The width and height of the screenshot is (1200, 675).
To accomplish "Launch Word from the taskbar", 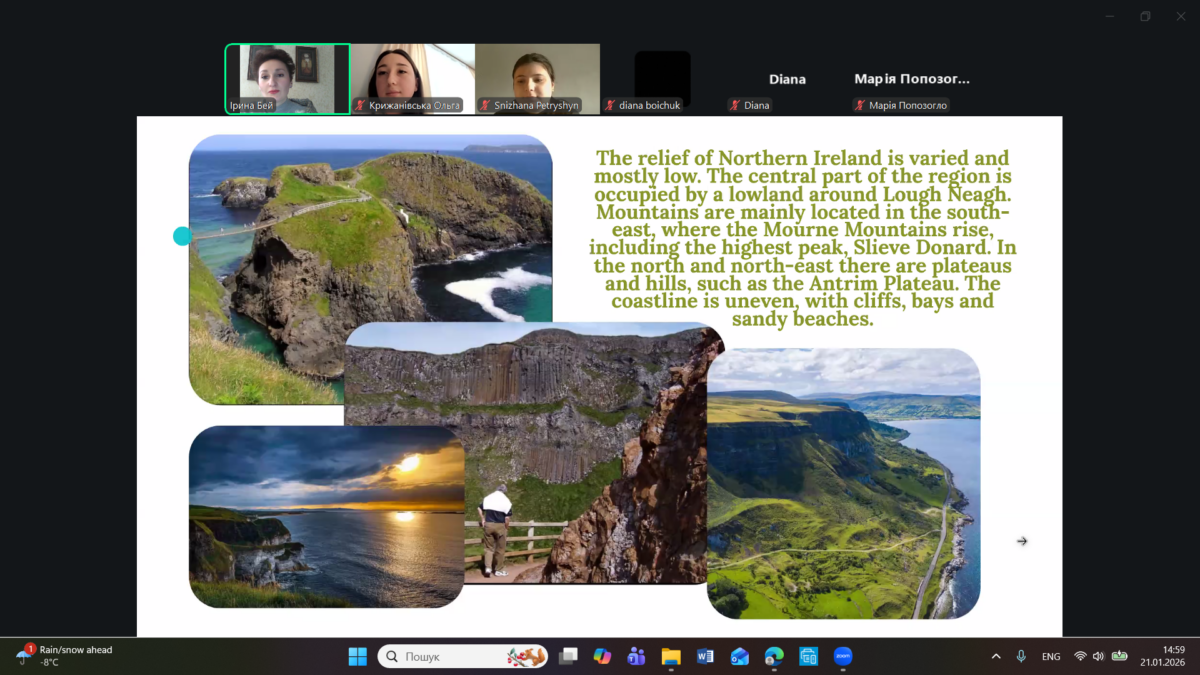I will [705, 657].
